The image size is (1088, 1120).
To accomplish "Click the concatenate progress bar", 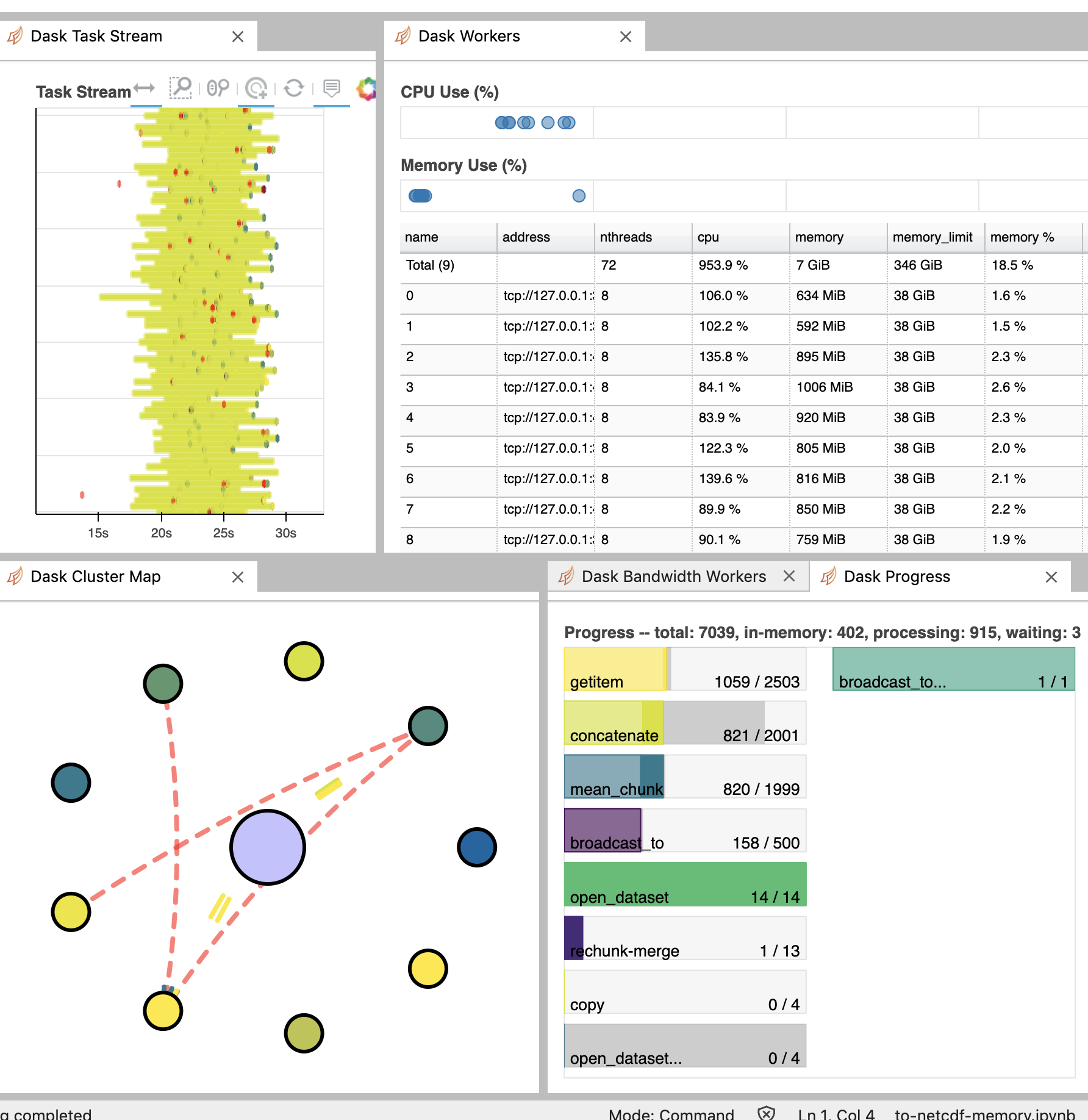I will click(x=685, y=723).
